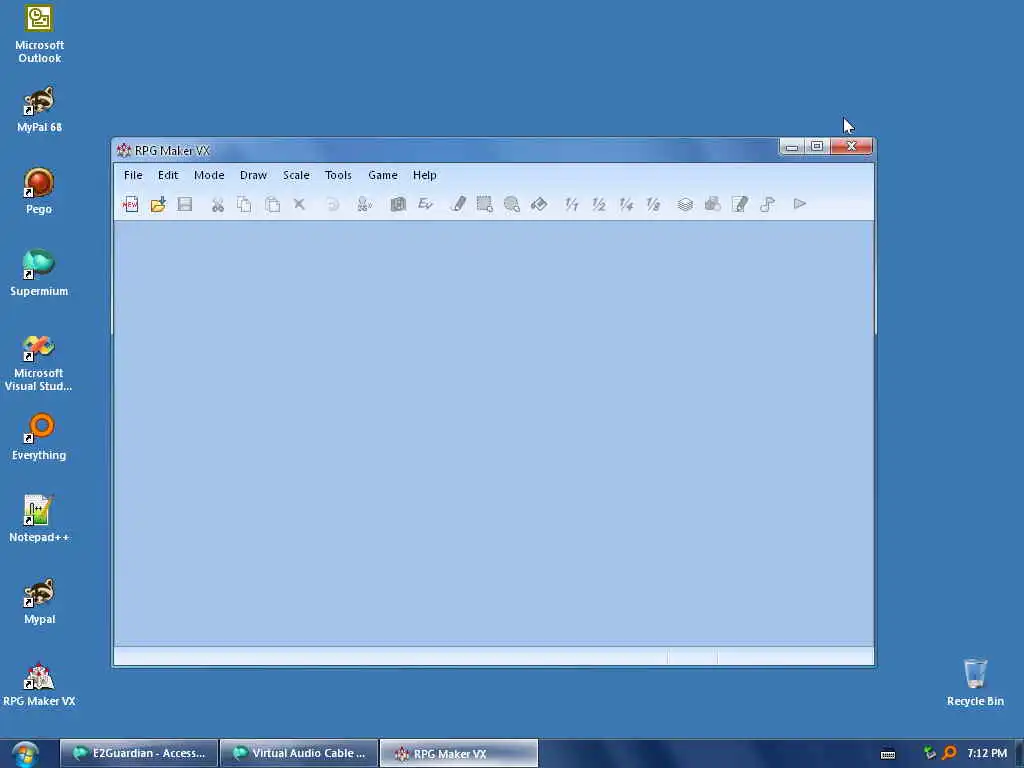Click the RPG Maker VX title bar app icon
Screen dimensions: 1024x768
[x=124, y=150]
